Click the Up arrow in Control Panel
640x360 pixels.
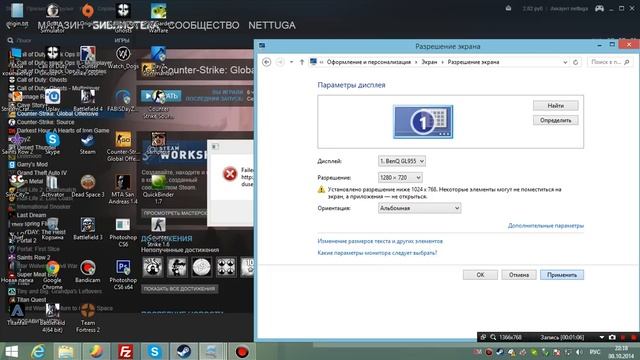click(302, 62)
